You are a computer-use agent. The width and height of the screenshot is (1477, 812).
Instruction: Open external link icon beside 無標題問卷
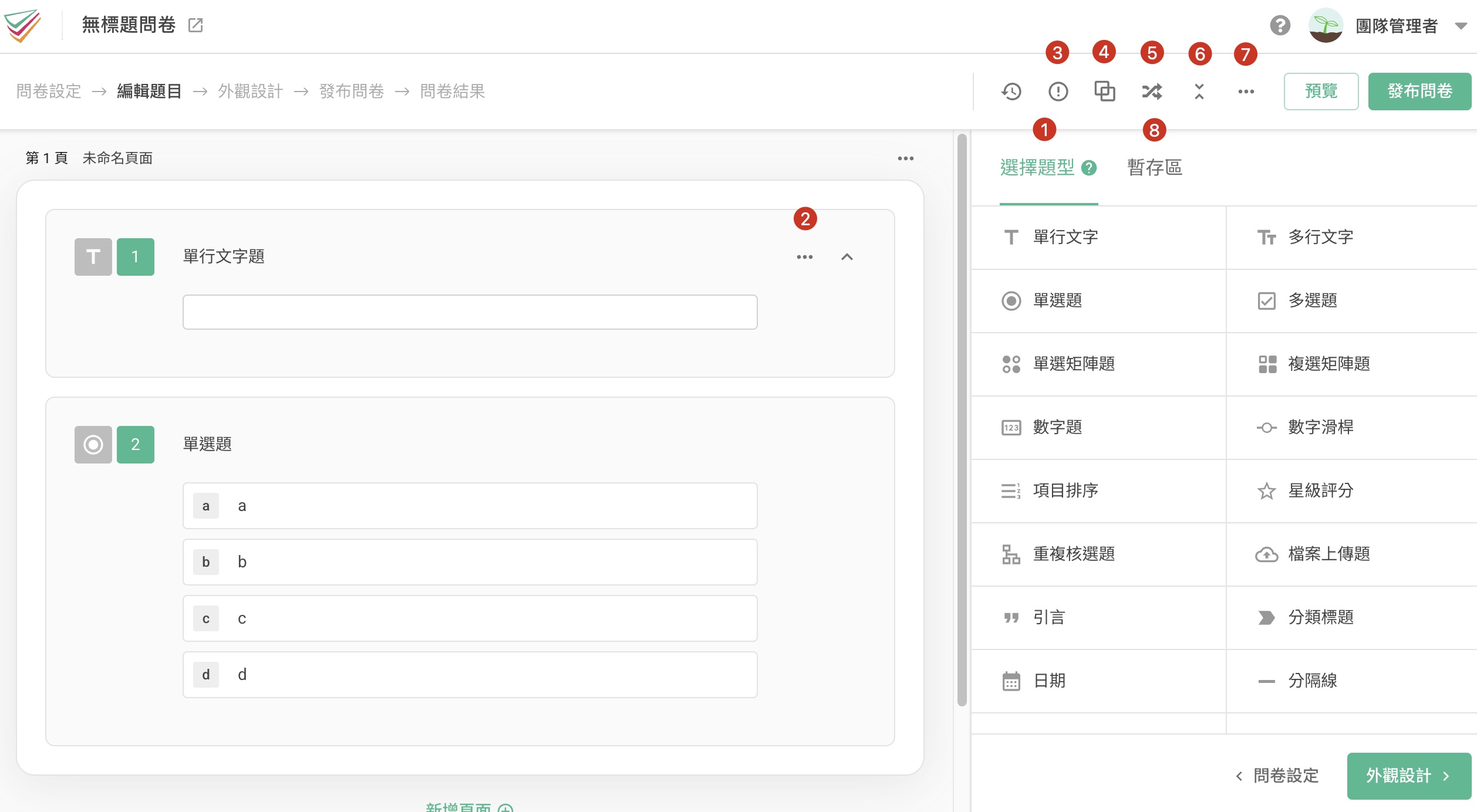[x=195, y=25]
